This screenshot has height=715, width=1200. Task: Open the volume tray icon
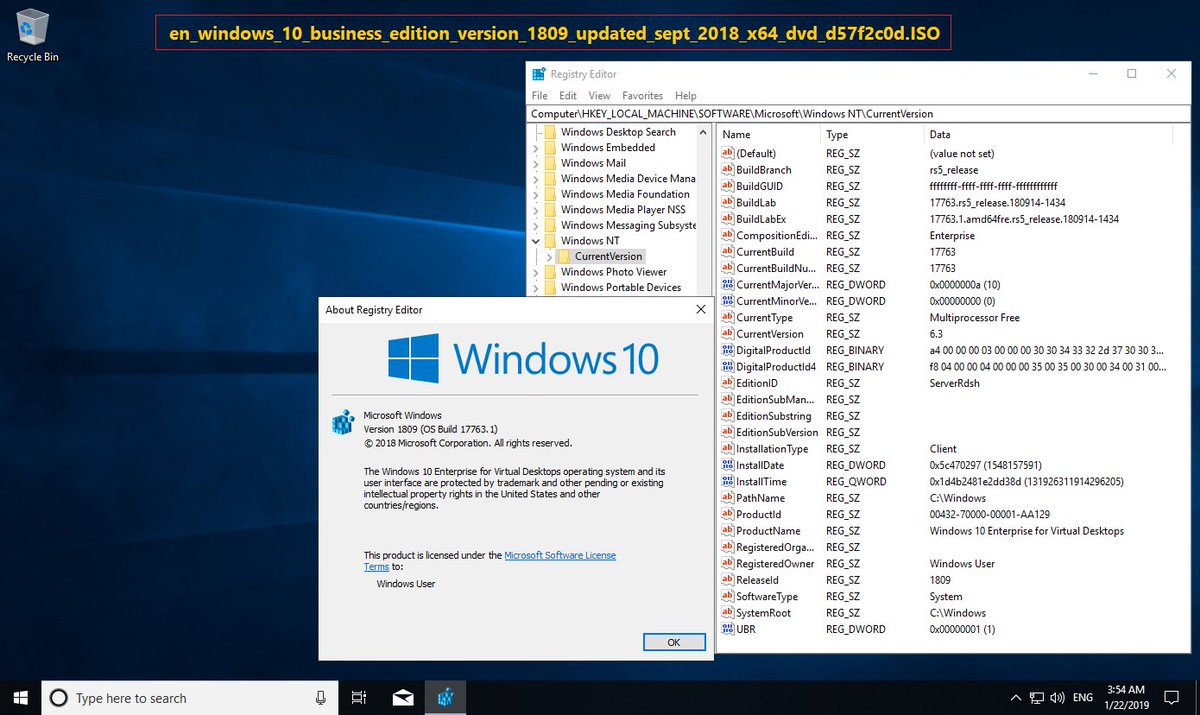tap(1059, 698)
